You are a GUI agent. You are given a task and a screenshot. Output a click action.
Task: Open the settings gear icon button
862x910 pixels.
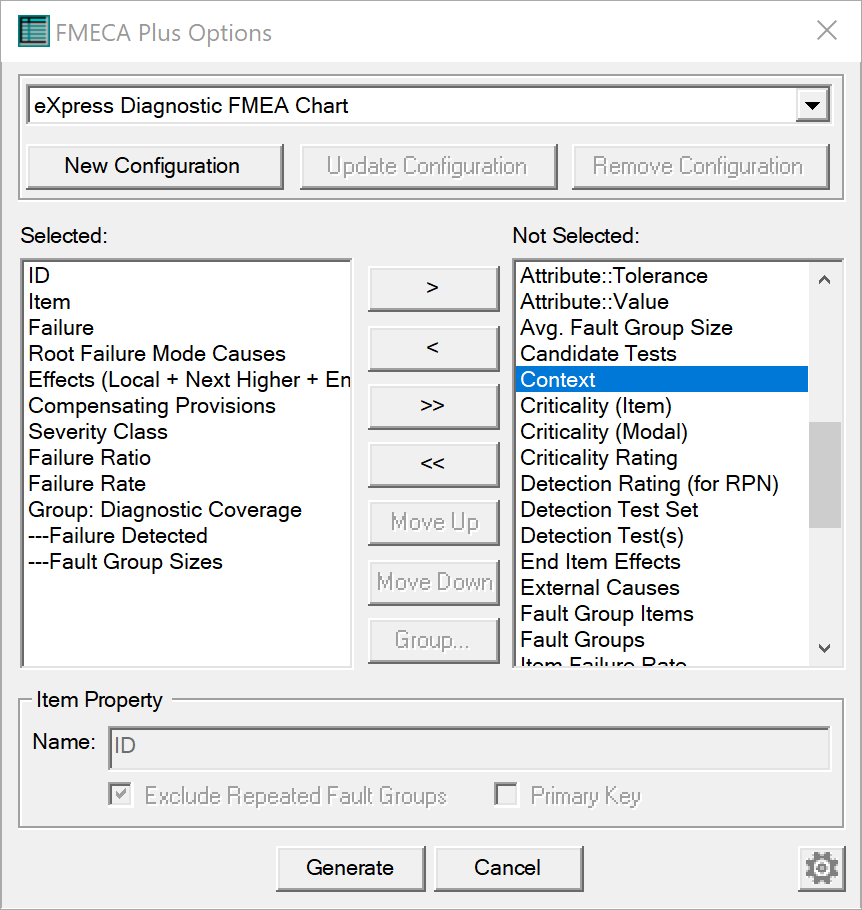[821, 868]
